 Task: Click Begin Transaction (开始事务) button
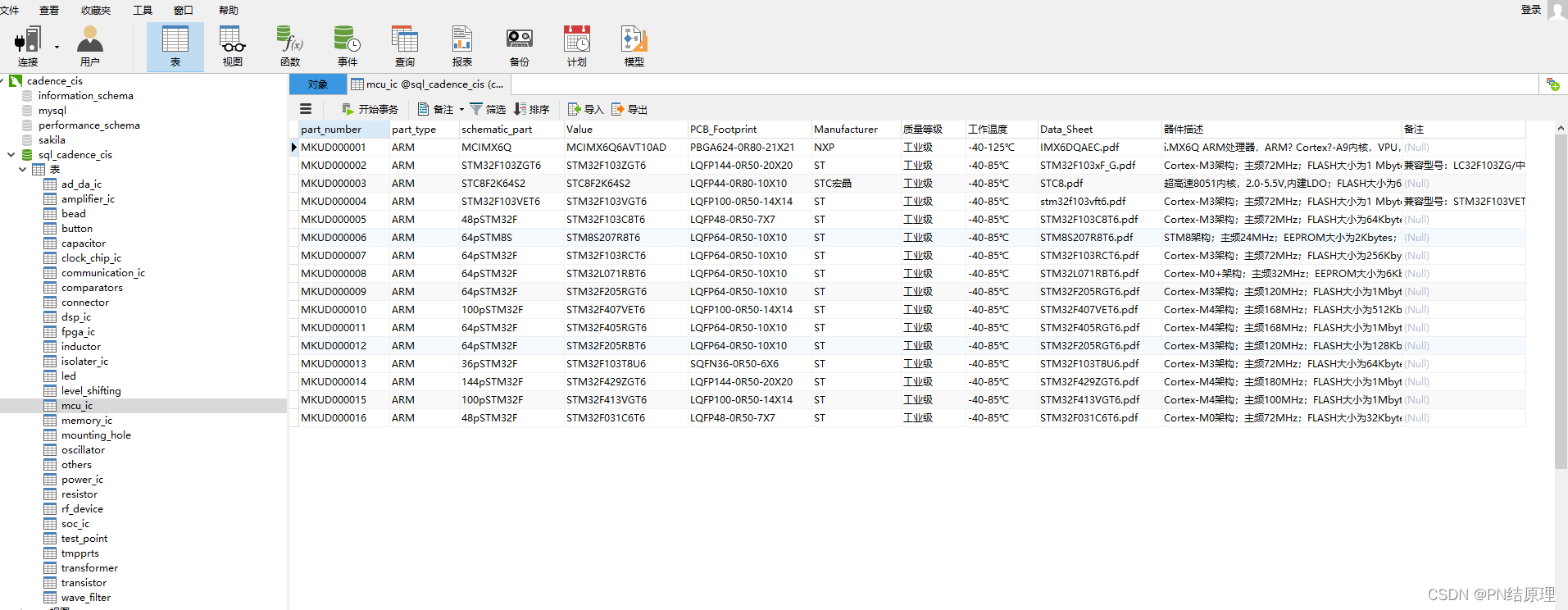pos(370,109)
